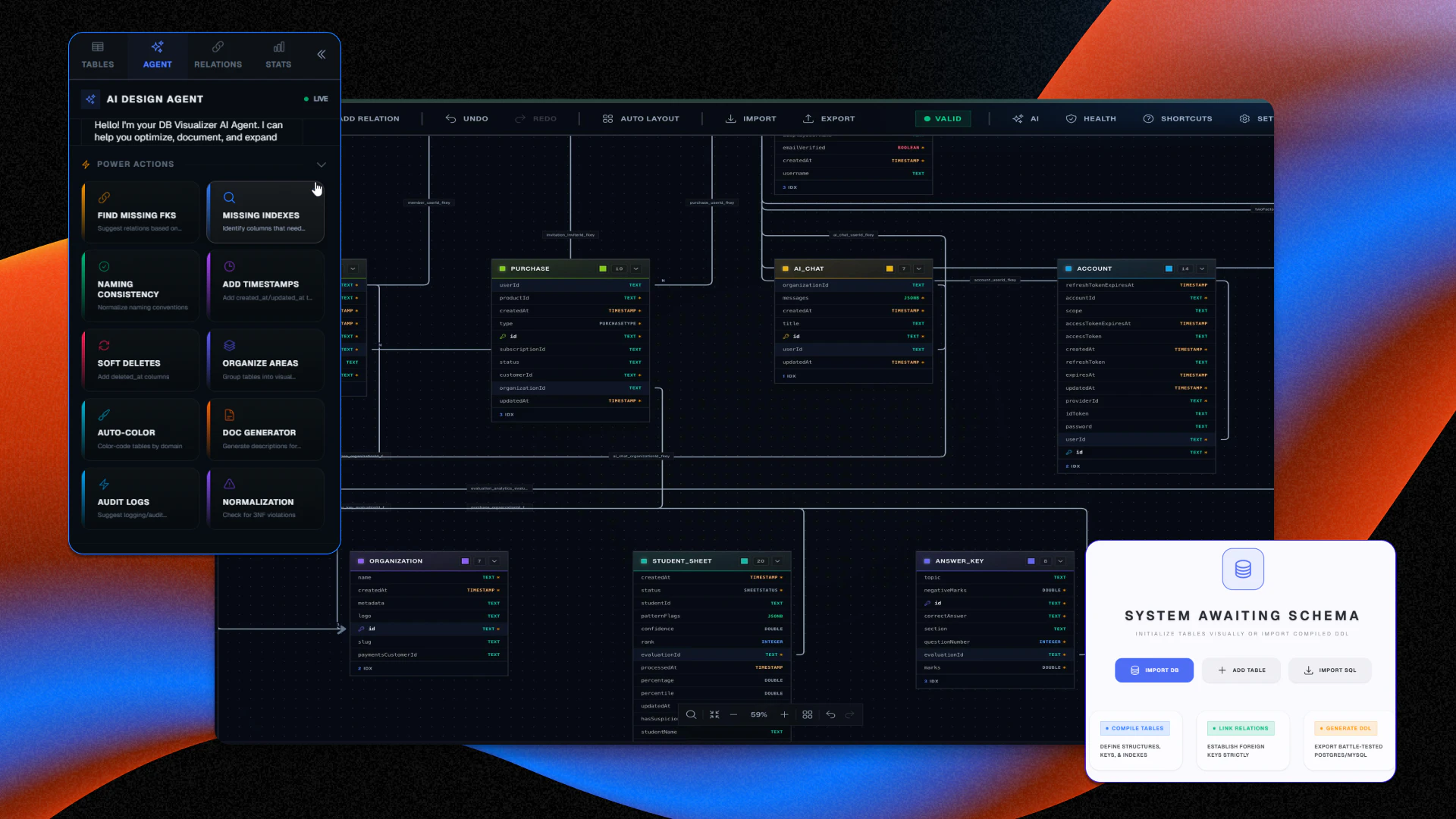The height and width of the screenshot is (819, 1456).
Task: Select the Find Missing FKs power action
Action: coord(140,212)
